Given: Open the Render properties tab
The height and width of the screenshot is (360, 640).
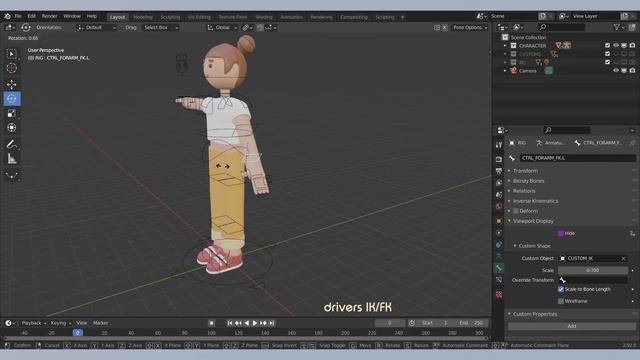Looking at the screenshot, I should 499,159.
